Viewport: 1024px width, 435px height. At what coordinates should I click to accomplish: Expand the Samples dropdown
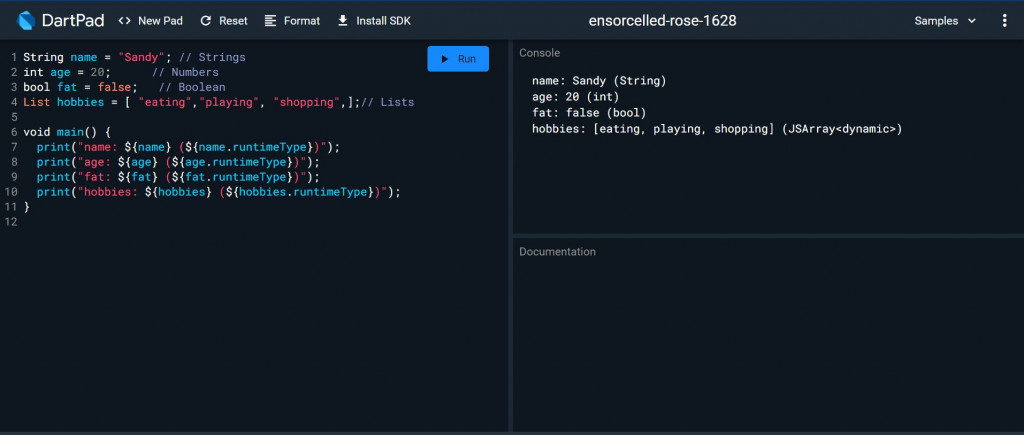click(x=945, y=21)
